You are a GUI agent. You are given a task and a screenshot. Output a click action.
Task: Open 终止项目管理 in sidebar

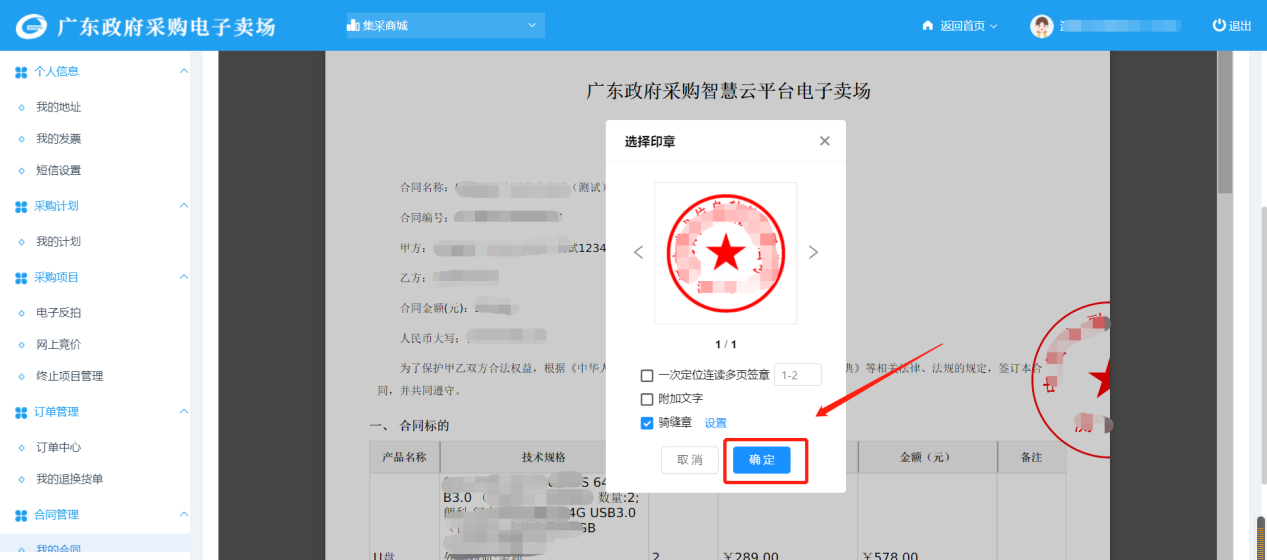69,376
